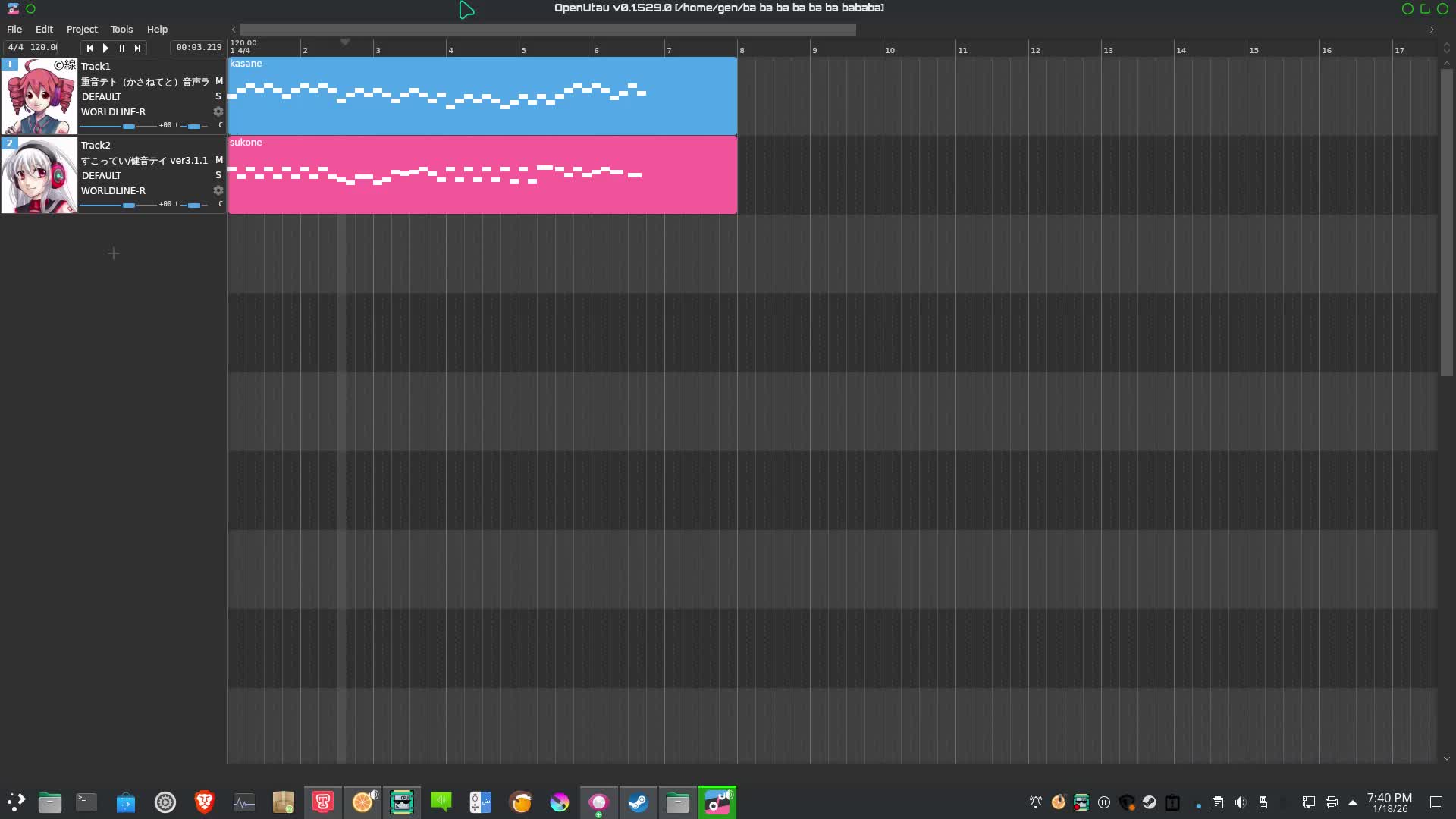Click the 4/4 time signature field

pos(15,47)
